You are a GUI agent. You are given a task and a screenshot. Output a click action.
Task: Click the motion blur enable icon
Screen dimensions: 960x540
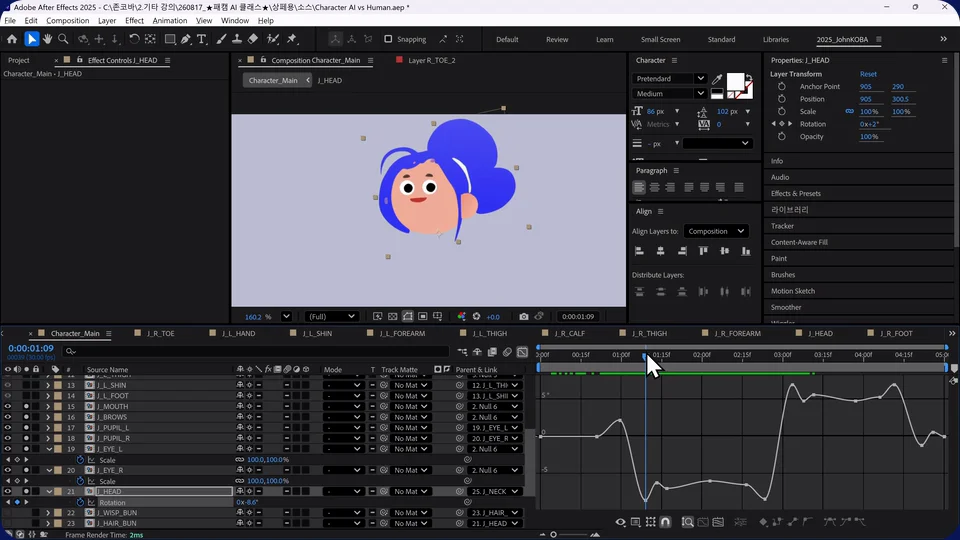point(507,352)
